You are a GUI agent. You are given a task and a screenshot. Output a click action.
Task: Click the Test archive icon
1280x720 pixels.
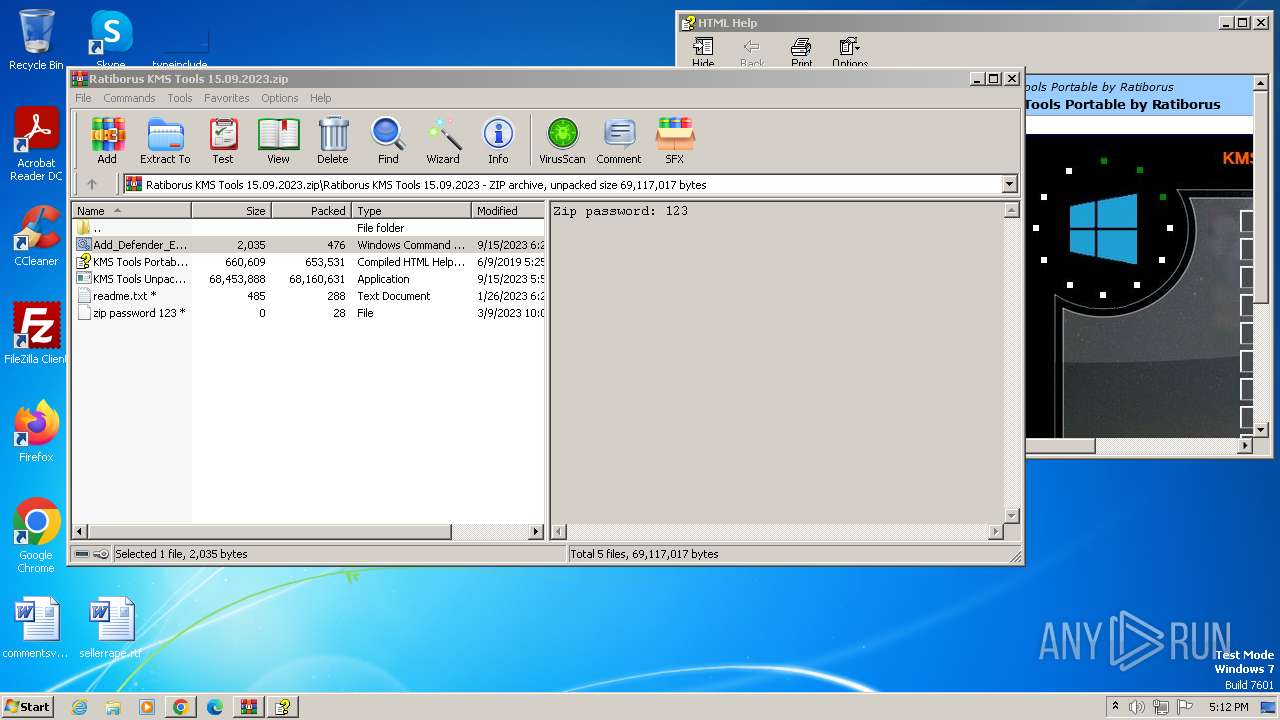click(223, 140)
